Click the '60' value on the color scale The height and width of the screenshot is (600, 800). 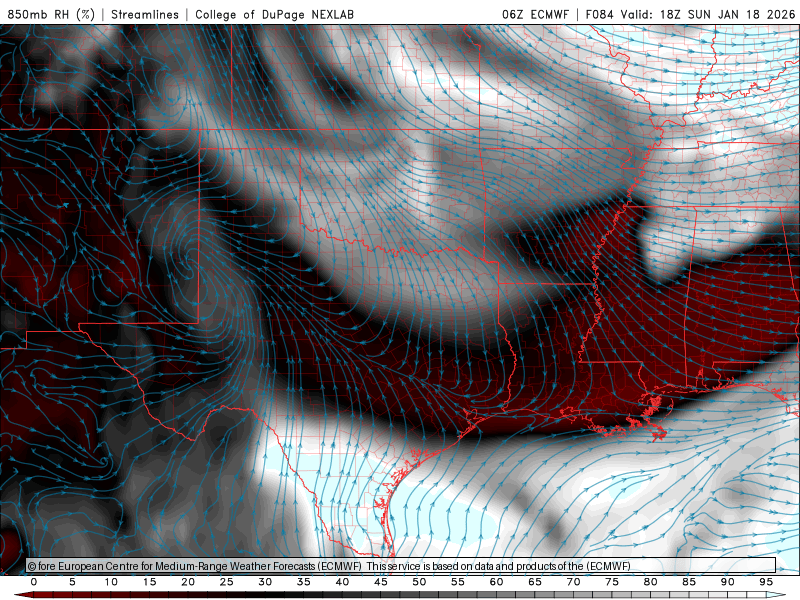[x=496, y=582]
